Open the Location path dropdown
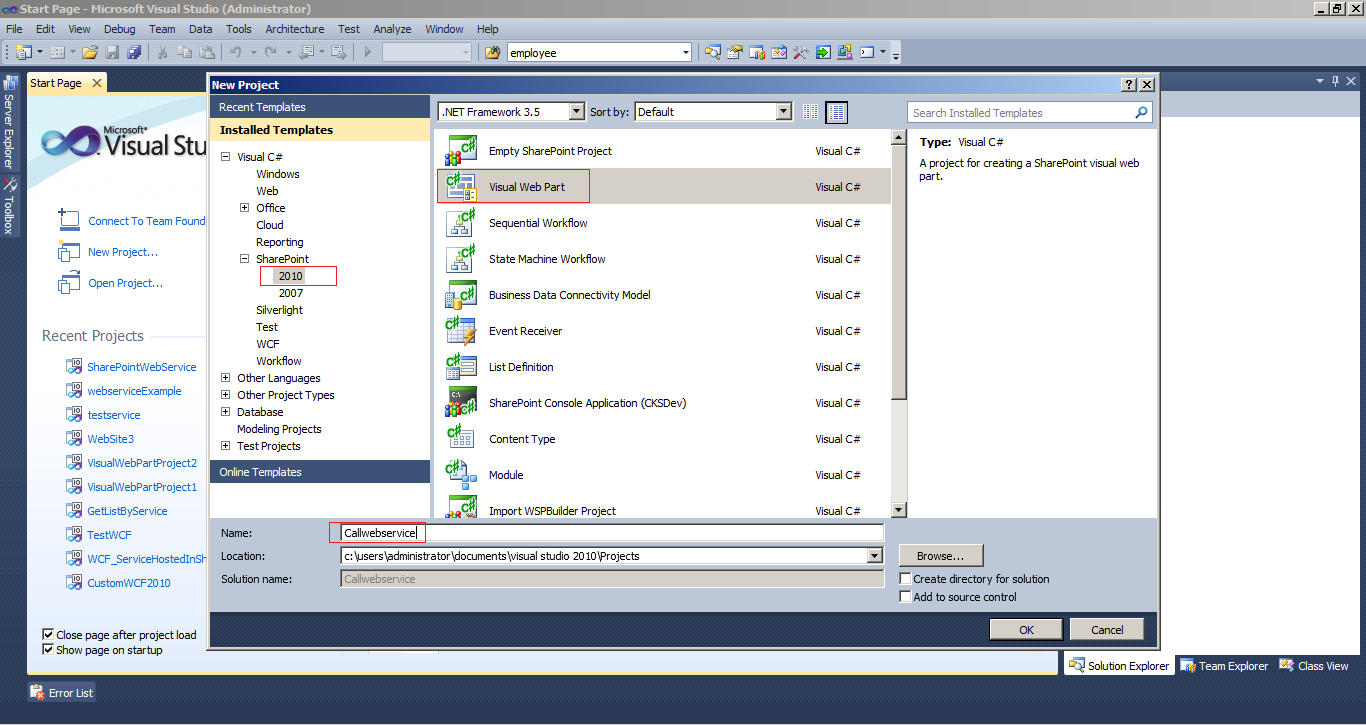 [x=875, y=556]
